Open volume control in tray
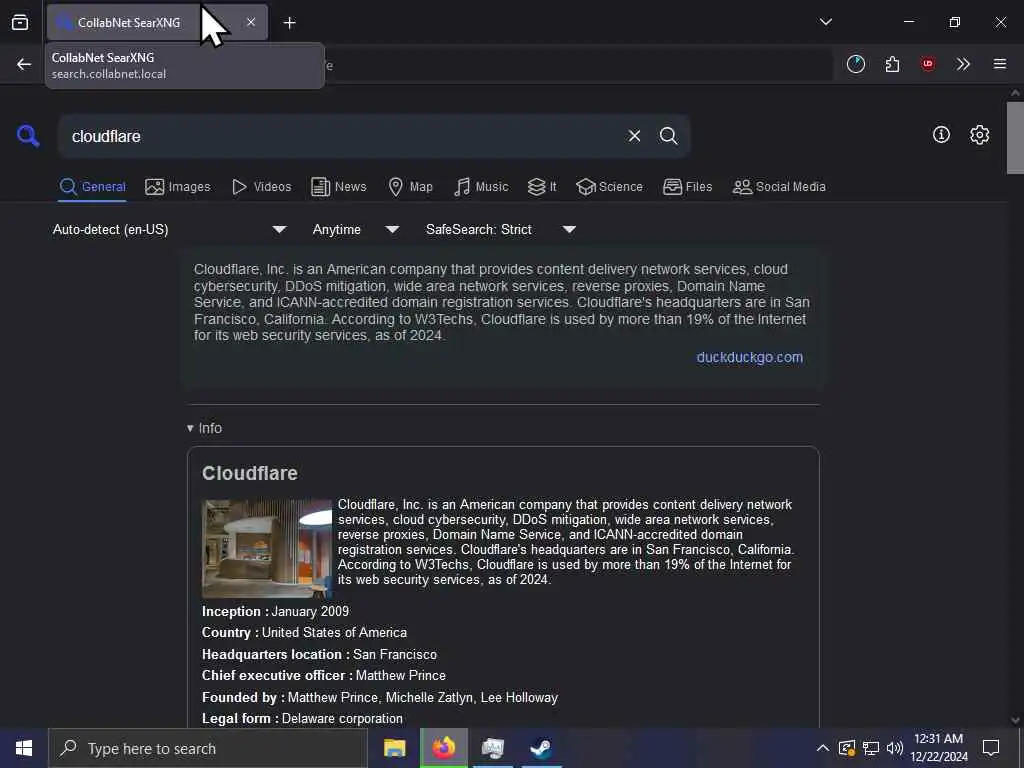Viewport: 1024px width, 768px height. [895, 748]
